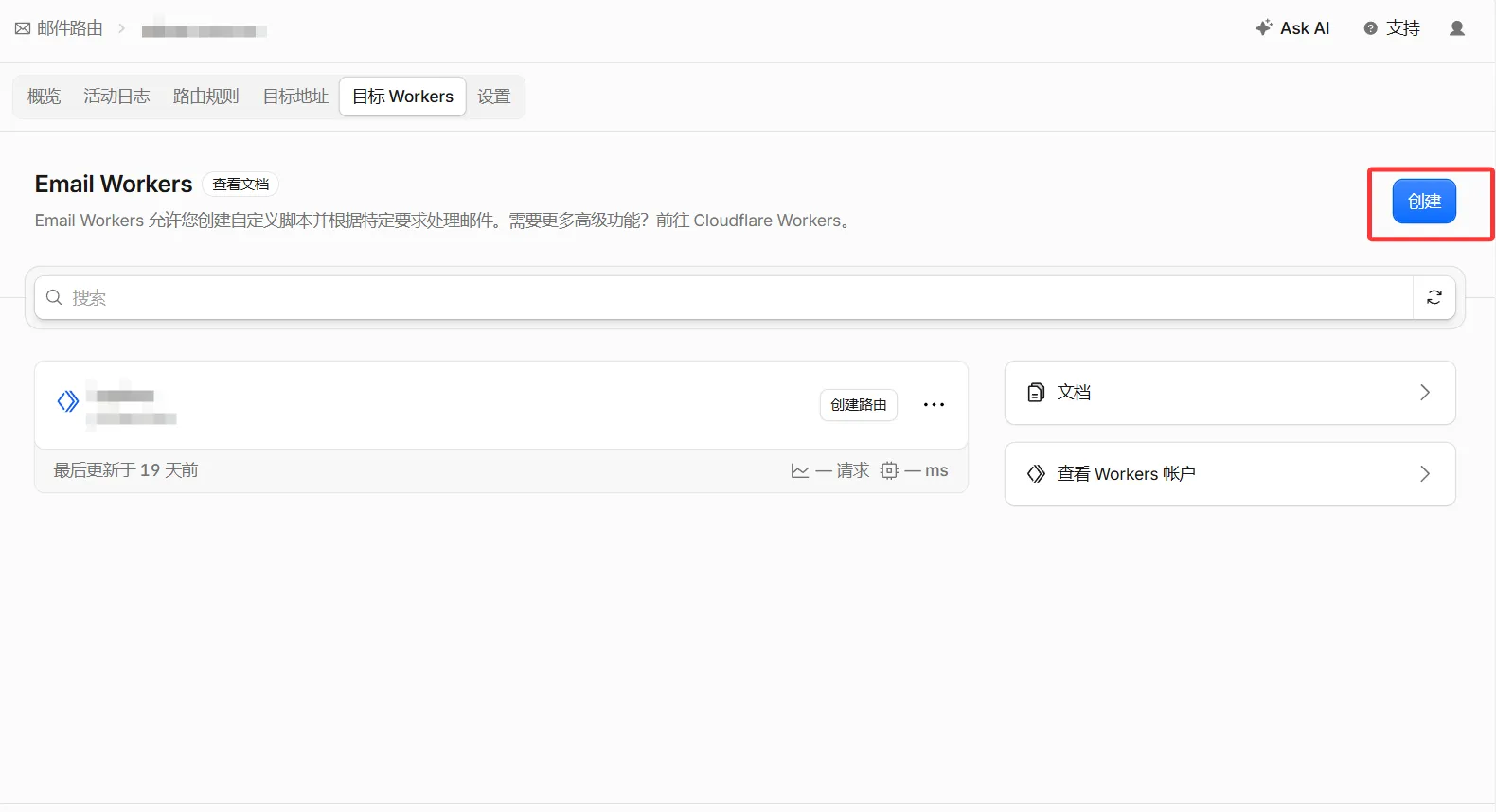Click the 邮件路由 breadcrumb link
Viewport: 1496px width, 812px height.
click(x=69, y=28)
